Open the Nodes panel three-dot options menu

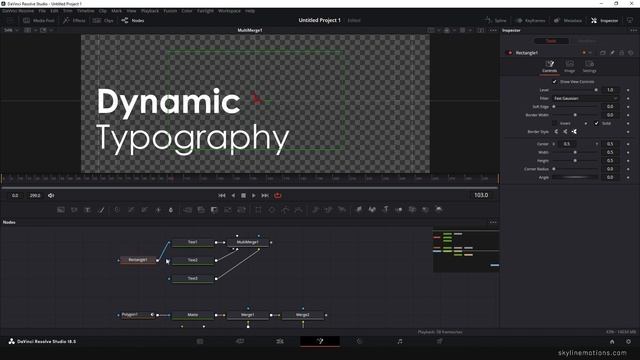click(x=493, y=222)
